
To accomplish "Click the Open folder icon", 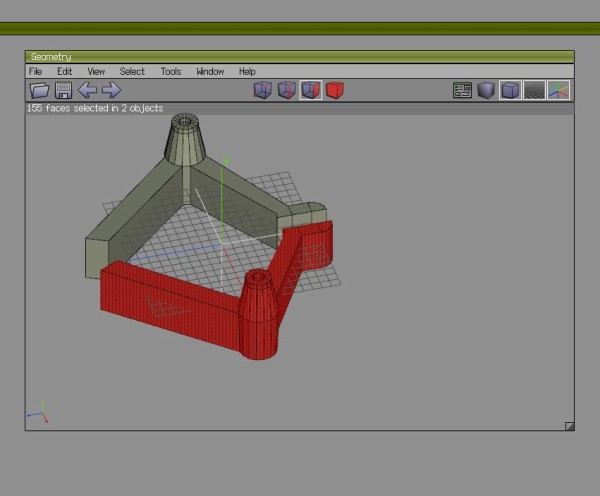I will click(39, 90).
